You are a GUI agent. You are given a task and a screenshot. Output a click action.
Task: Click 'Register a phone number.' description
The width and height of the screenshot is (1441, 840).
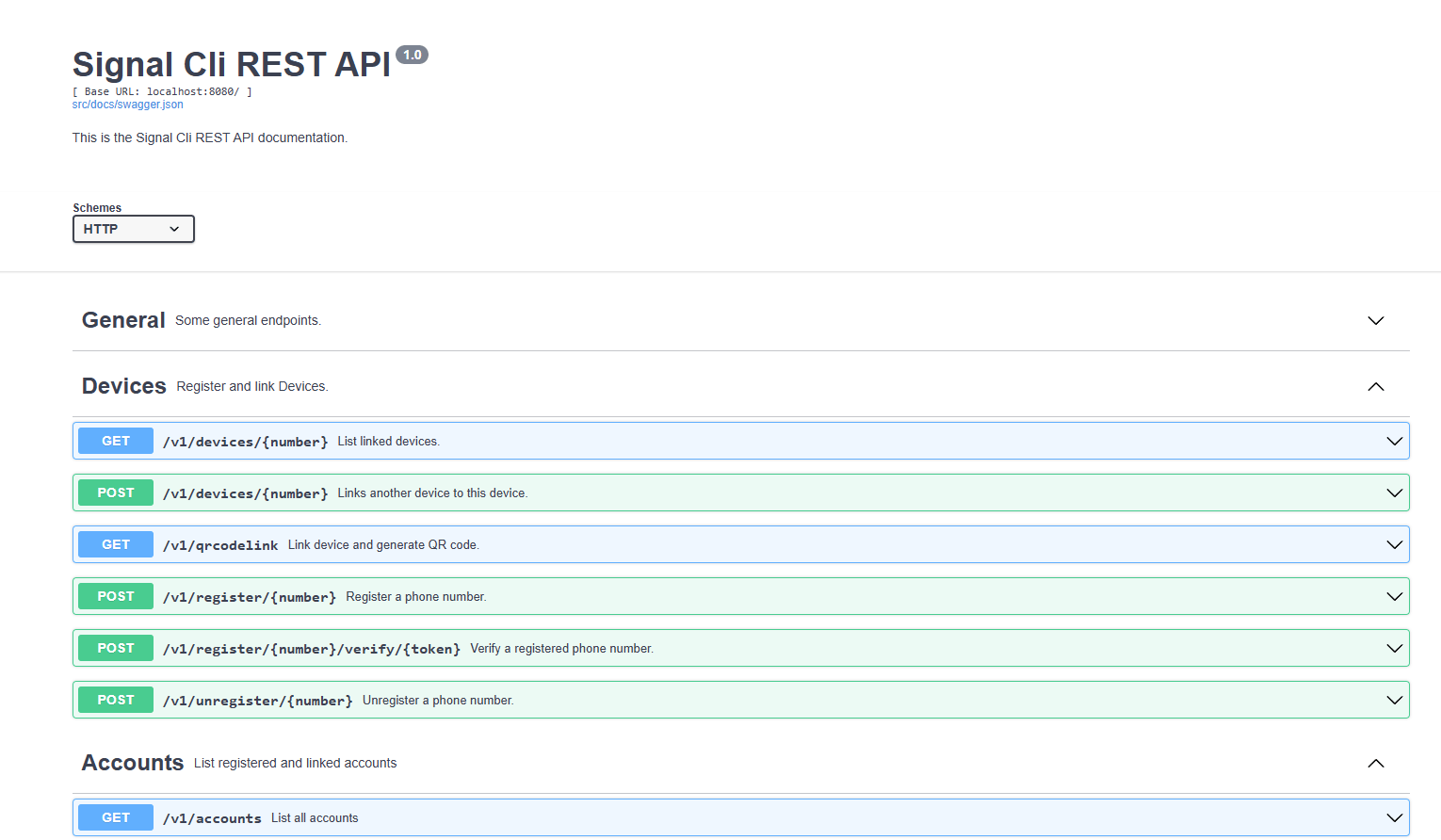[416, 596]
